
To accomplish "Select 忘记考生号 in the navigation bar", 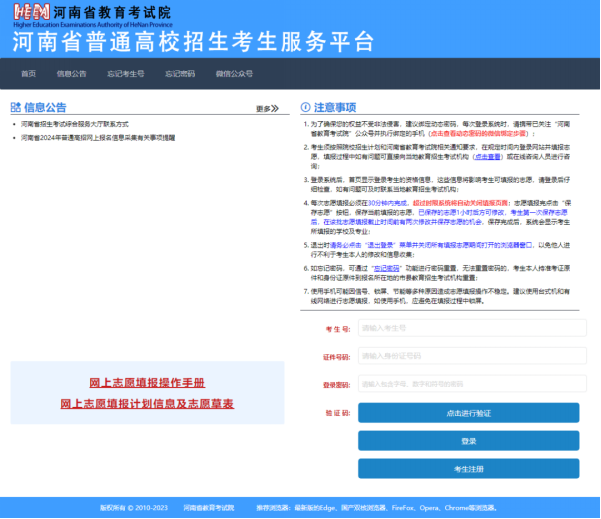I will [125, 74].
